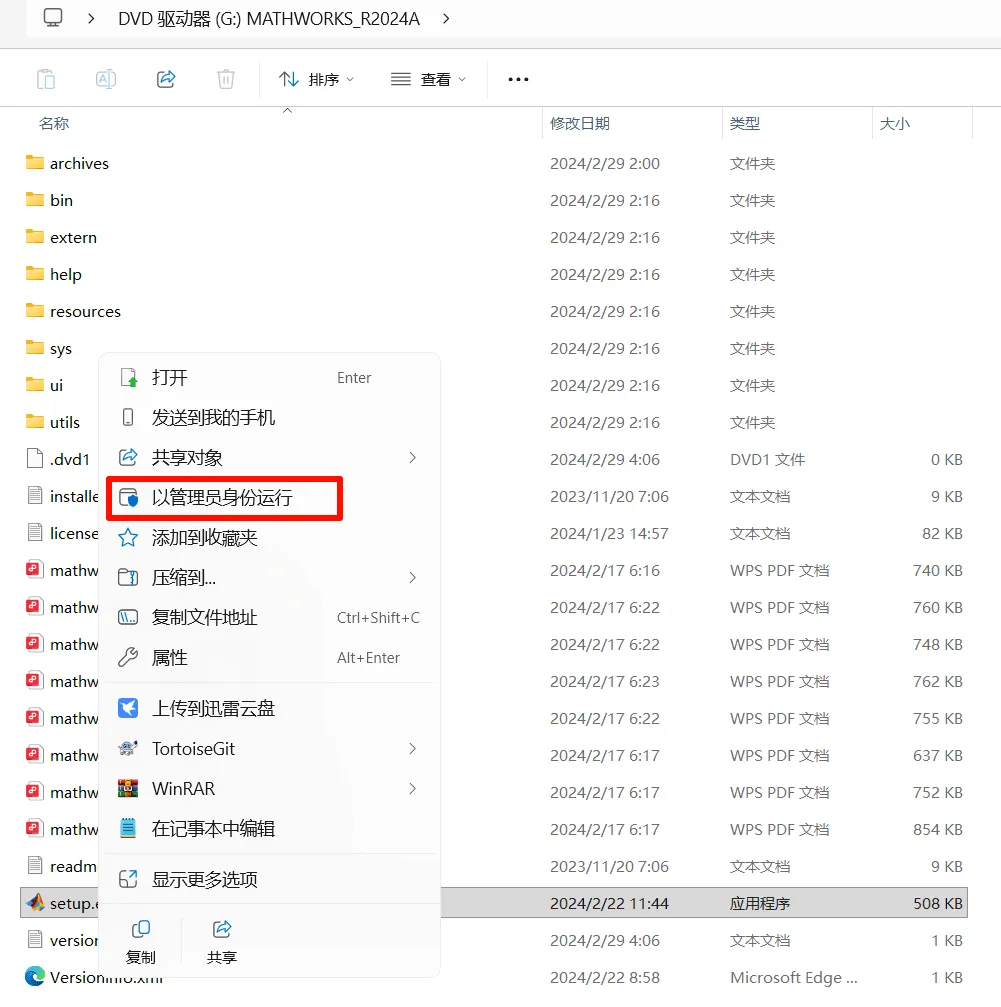Screen dimensions: 1001x1007
Task: Open TortoiseGit submenu
Action: tap(270, 749)
